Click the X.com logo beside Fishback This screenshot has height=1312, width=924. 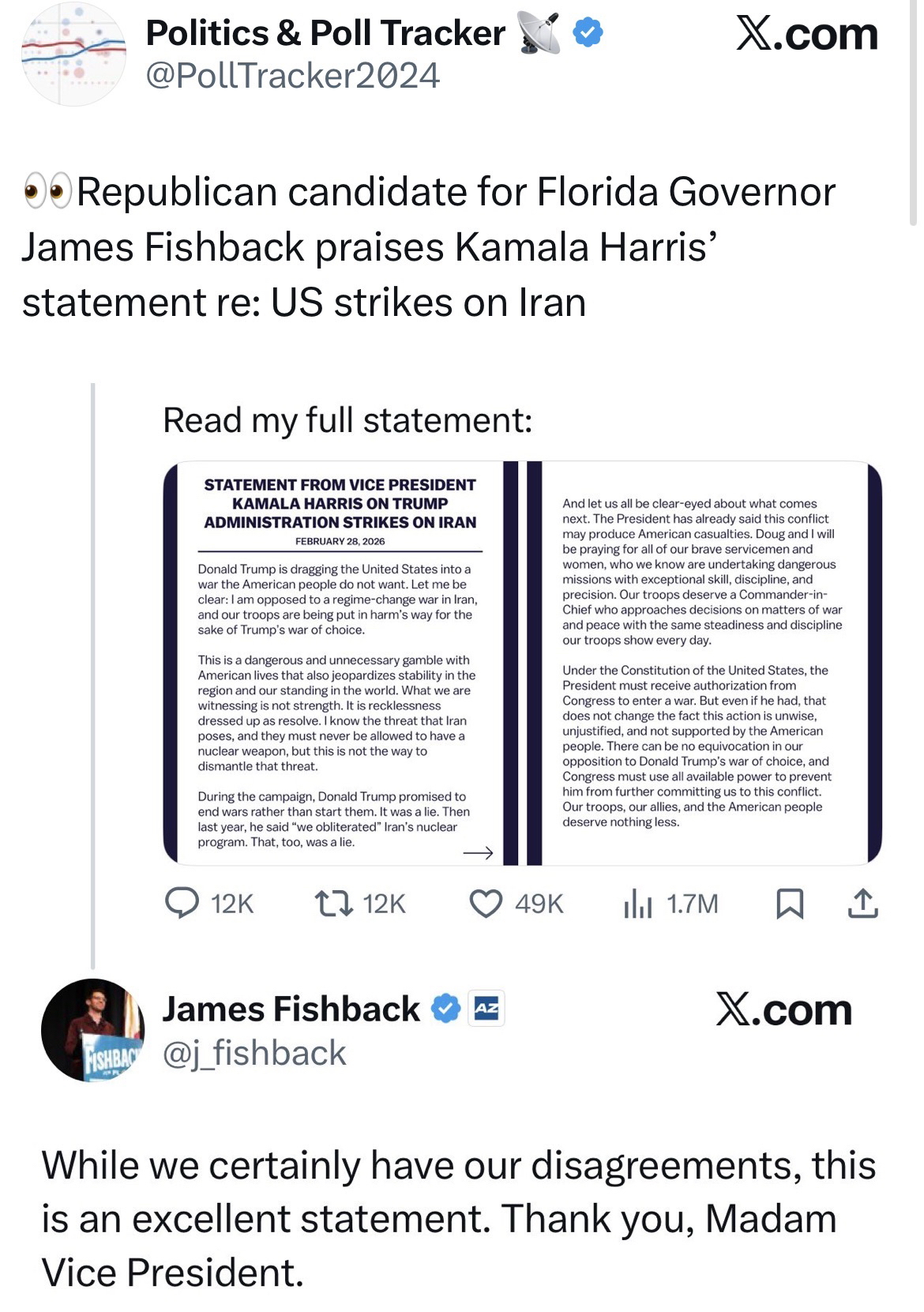(x=783, y=1010)
